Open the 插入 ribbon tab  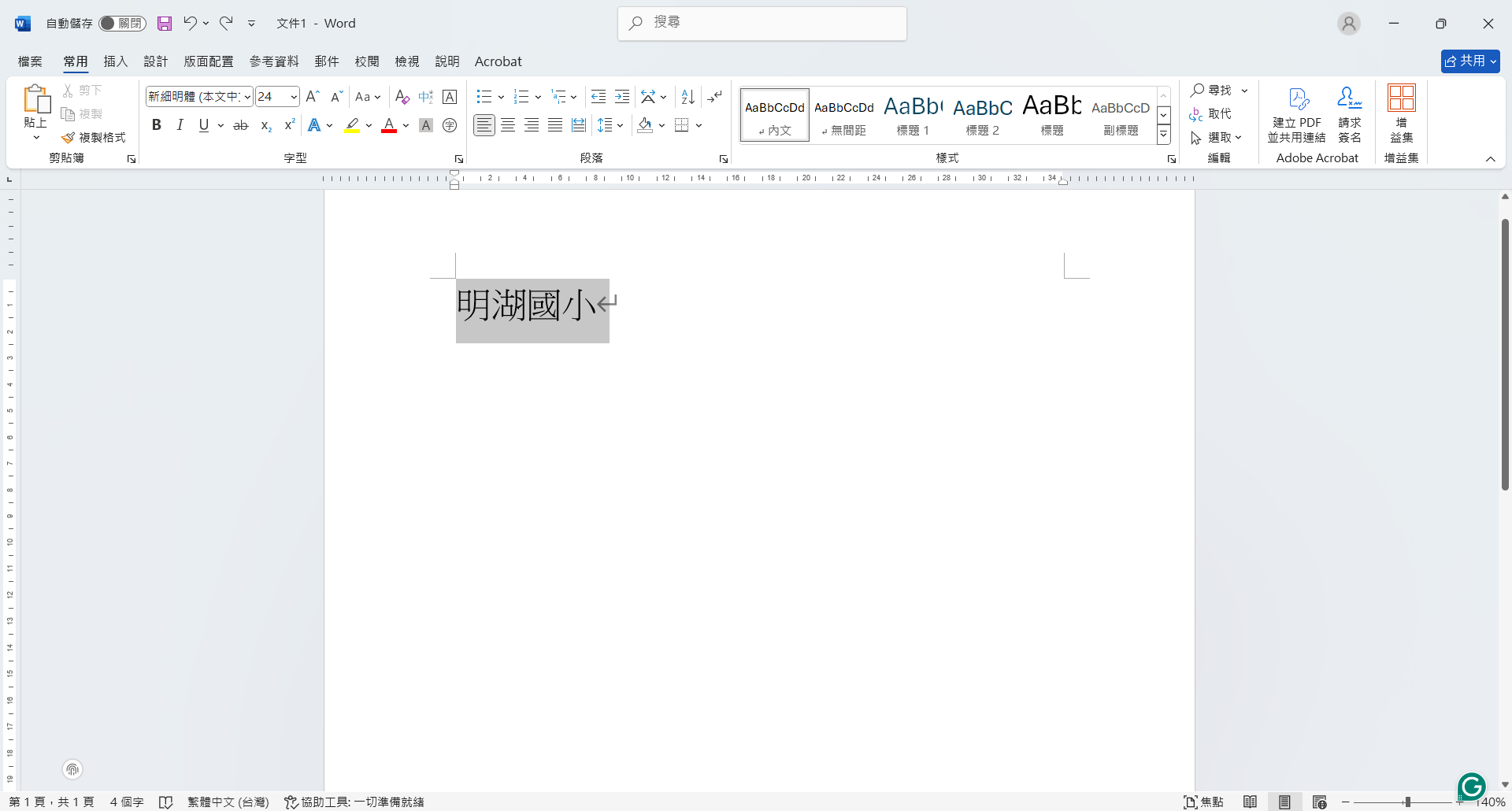116,61
